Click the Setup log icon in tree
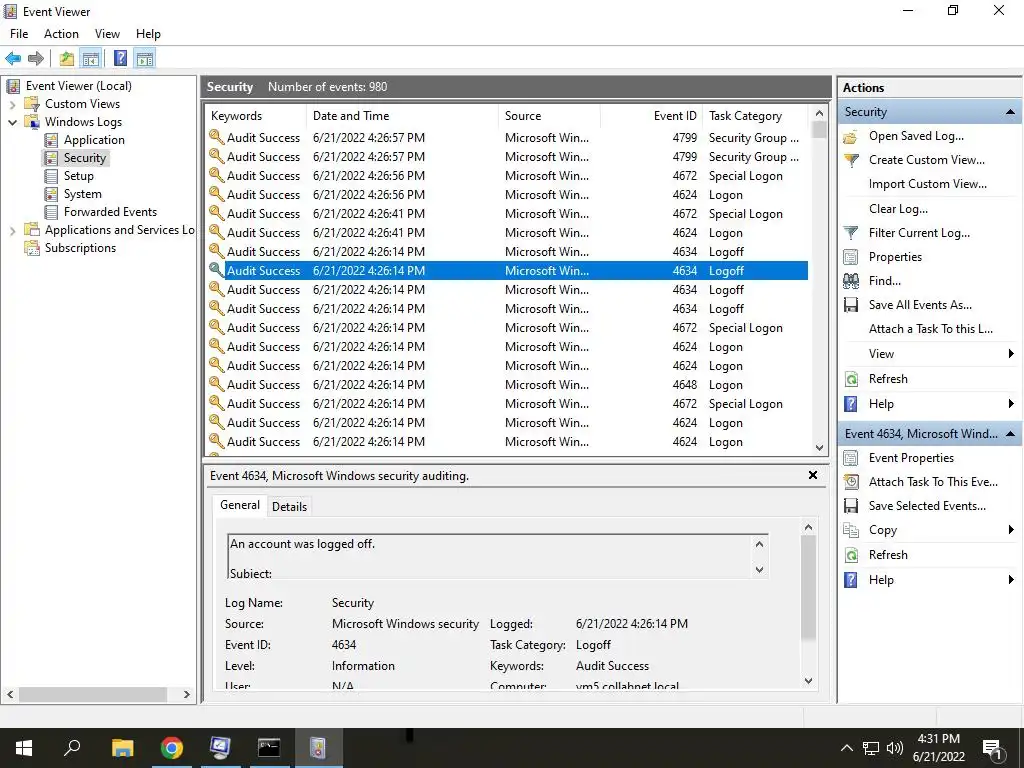Viewport: 1024px width, 768px height. 51,176
